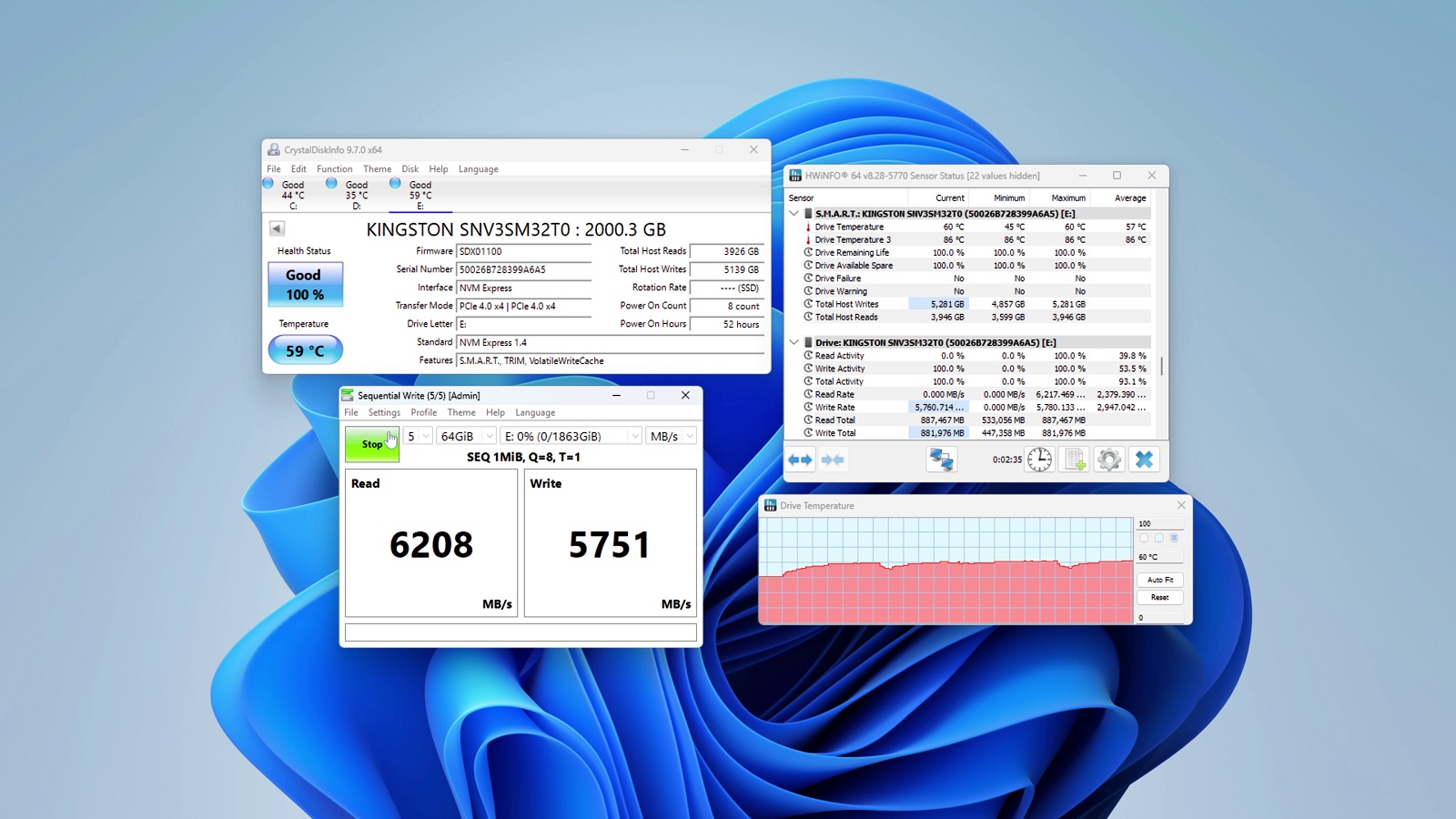Collapse the S.M.A.R.T. KINGSTON sensor group
The width and height of the screenshot is (1456, 819).
(794, 214)
